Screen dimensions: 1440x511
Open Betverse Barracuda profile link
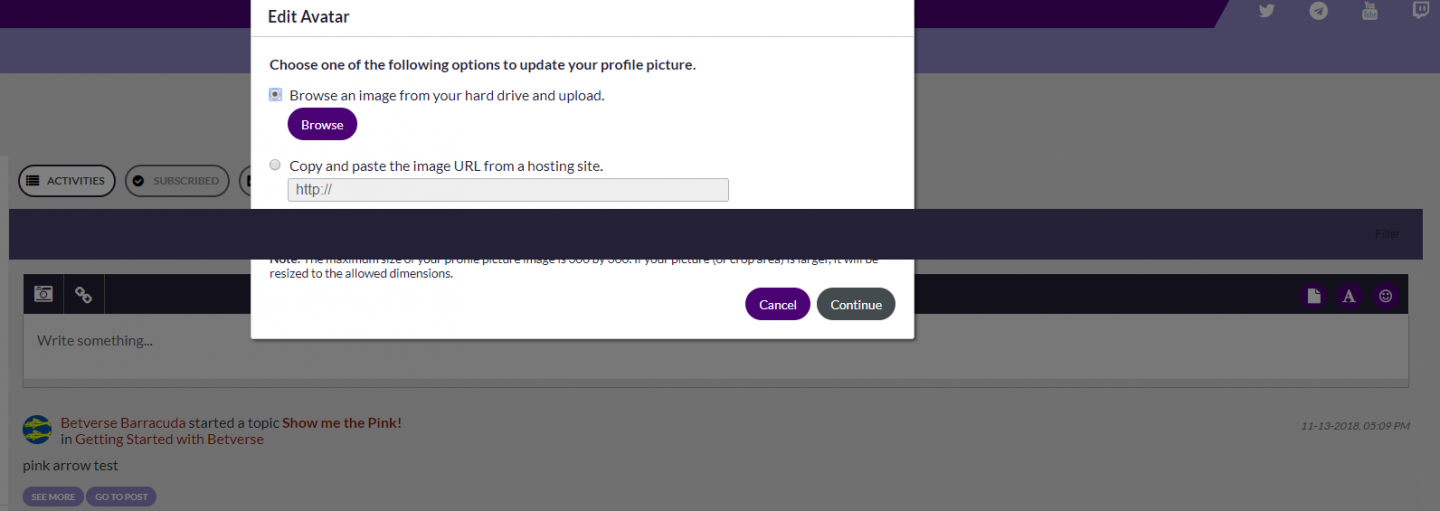click(x=123, y=423)
